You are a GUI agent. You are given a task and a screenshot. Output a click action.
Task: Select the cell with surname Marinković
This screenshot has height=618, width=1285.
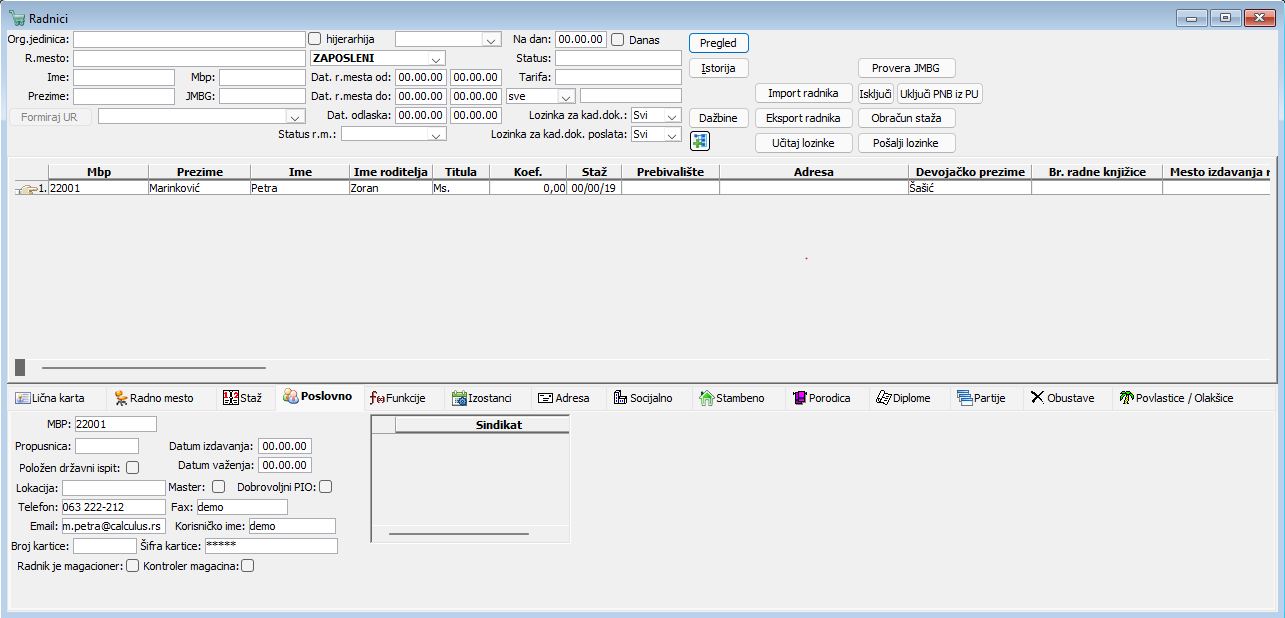[199, 187]
